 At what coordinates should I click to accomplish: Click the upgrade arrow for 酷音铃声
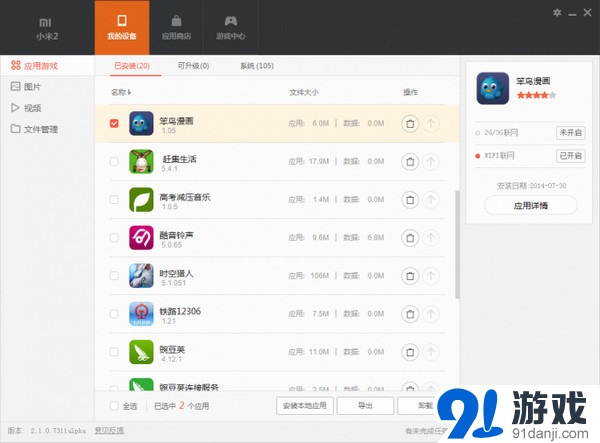pyautogui.click(x=431, y=238)
